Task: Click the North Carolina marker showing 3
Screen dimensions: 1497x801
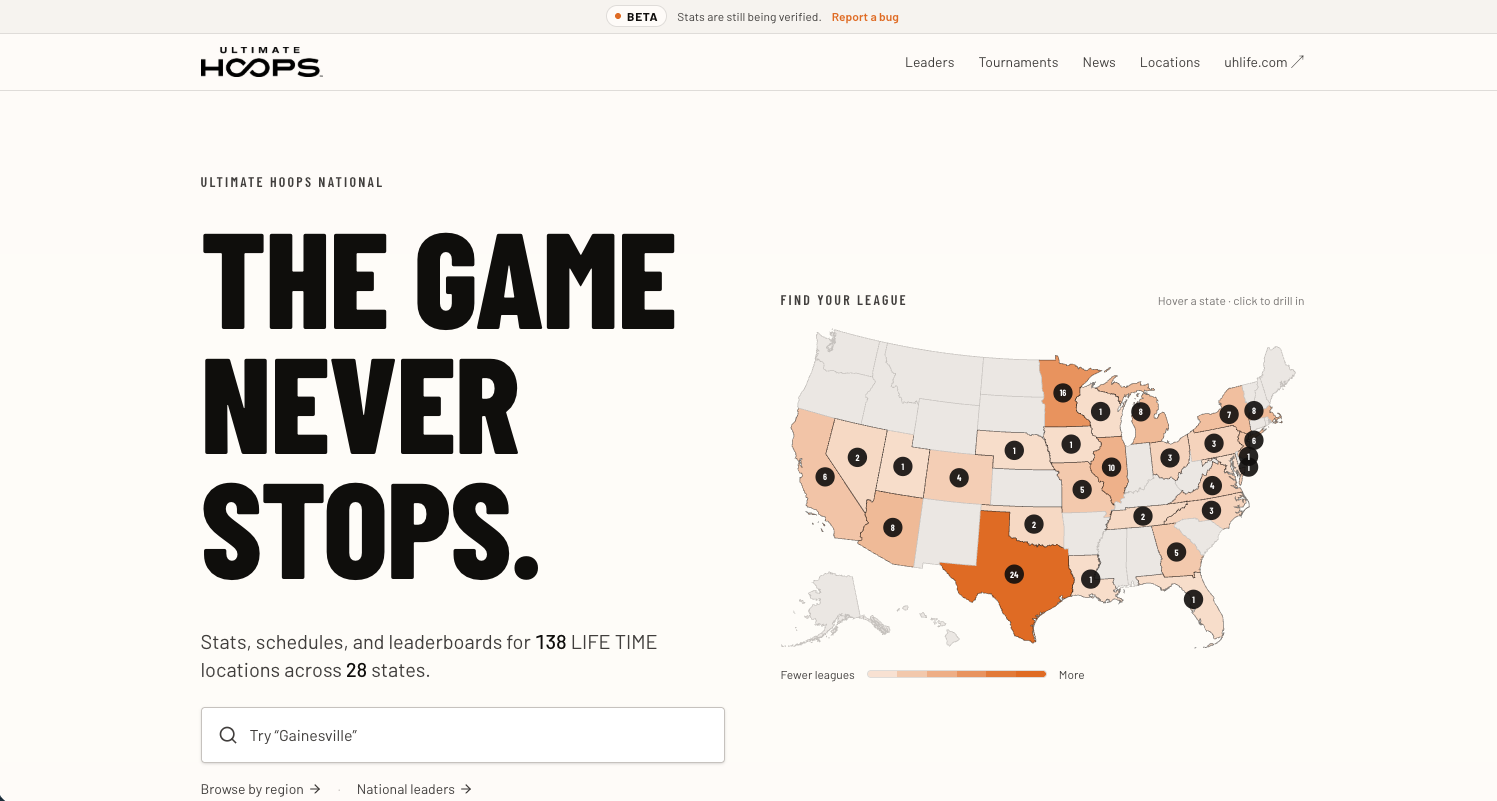Action: point(1211,510)
